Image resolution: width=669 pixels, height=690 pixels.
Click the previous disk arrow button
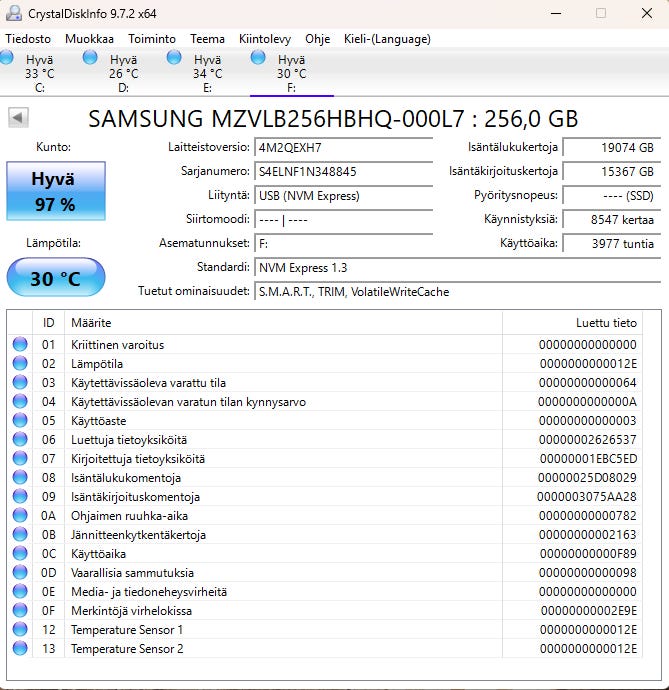click(18, 118)
